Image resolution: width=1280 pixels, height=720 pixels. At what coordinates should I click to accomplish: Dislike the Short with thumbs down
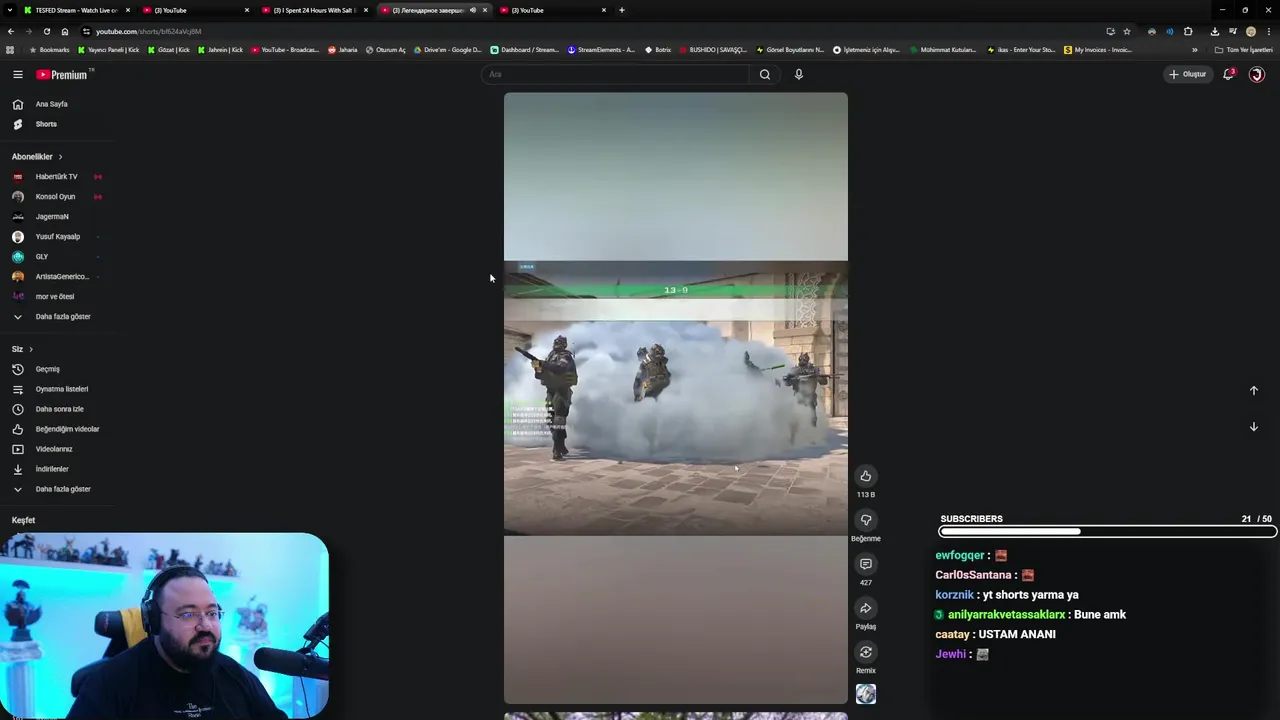click(866, 520)
